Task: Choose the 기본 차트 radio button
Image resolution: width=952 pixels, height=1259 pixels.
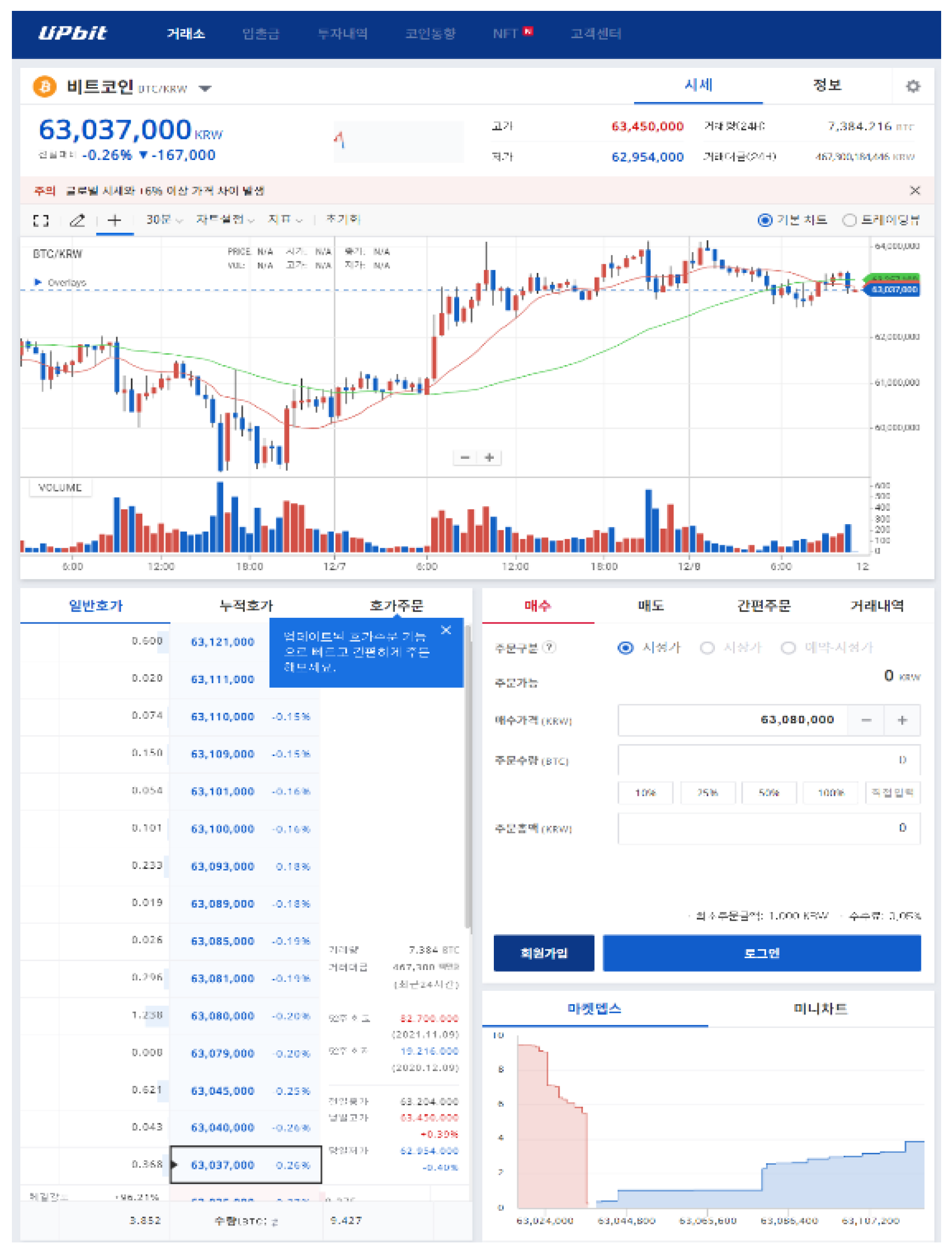Action: [765, 220]
